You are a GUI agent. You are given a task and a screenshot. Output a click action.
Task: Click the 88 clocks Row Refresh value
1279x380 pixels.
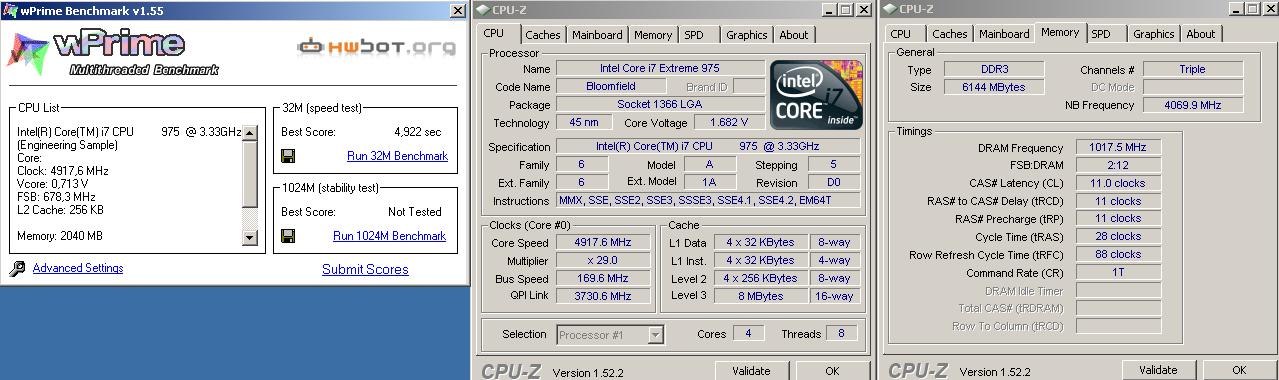[1118, 255]
